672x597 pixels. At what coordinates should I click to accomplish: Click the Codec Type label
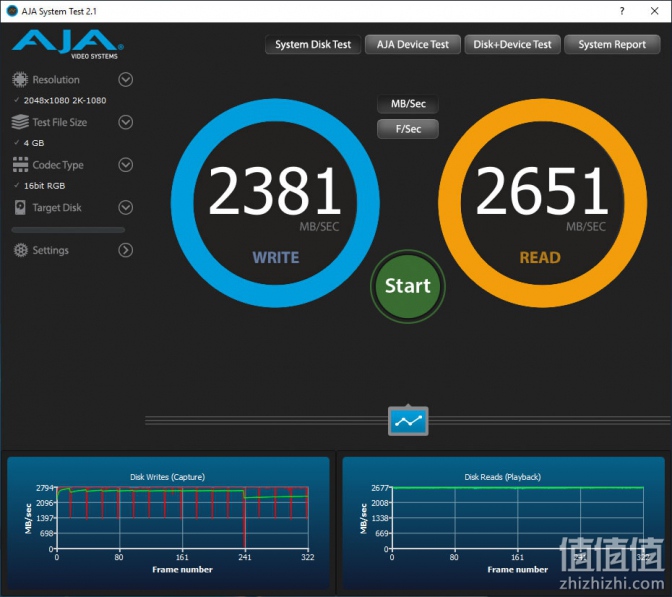(x=58, y=165)
